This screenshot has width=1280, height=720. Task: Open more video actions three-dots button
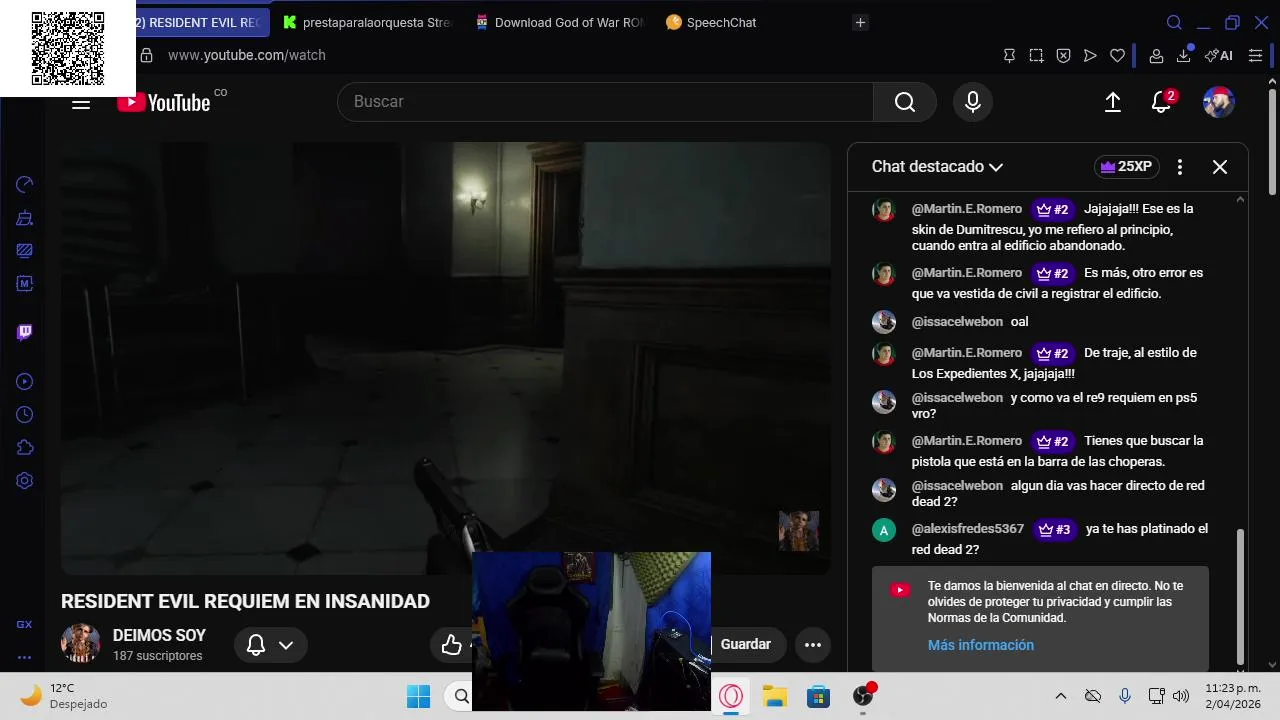click(813, 645)
